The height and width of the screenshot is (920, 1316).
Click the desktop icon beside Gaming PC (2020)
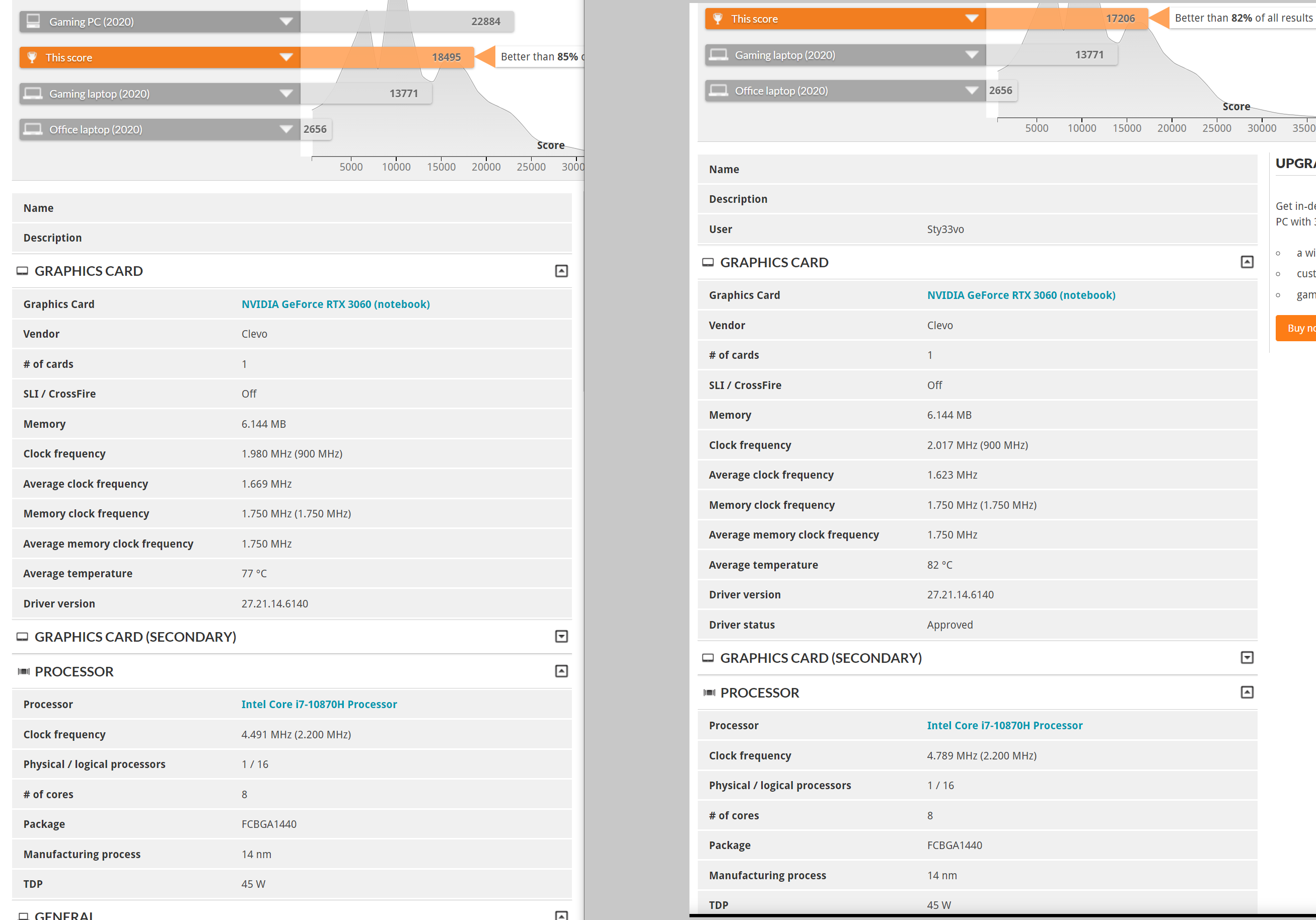tap(33, 21)
